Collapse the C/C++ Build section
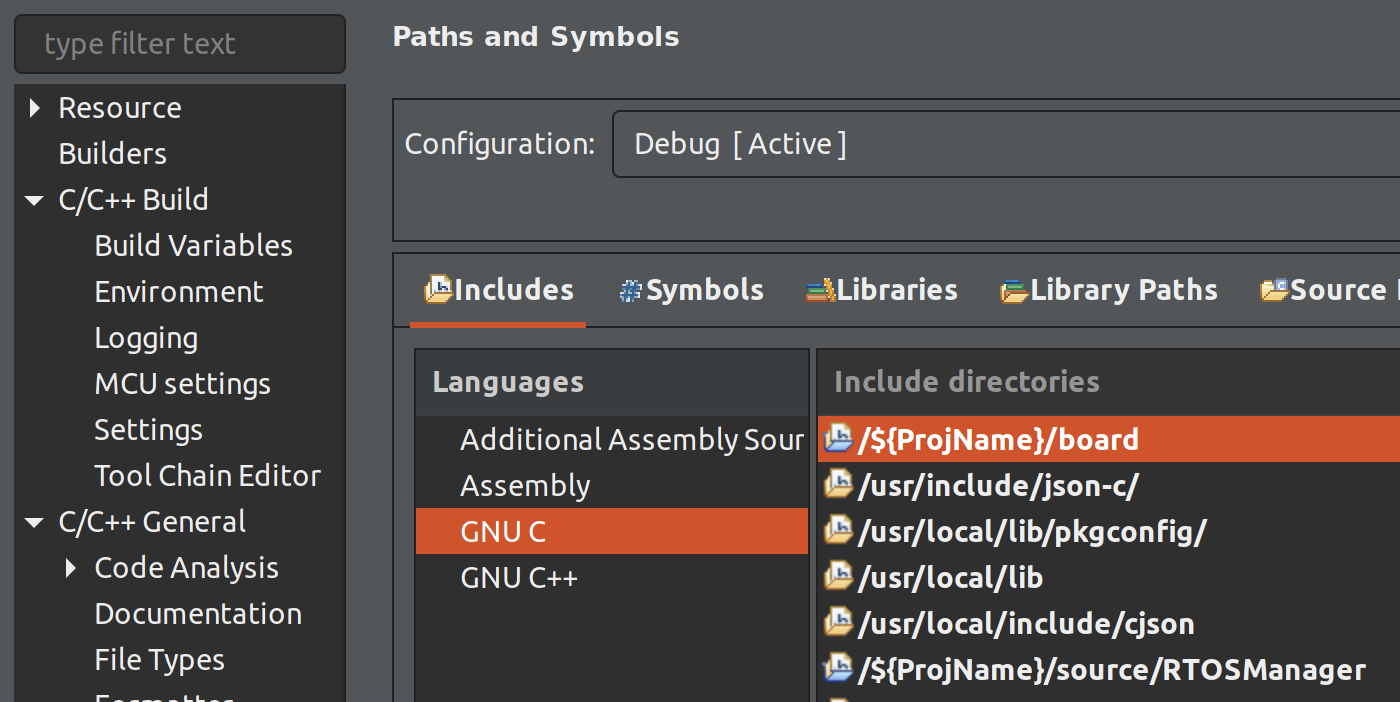Image resolution: width=1400 pixels, height=702 pixels. pos(36,200)
